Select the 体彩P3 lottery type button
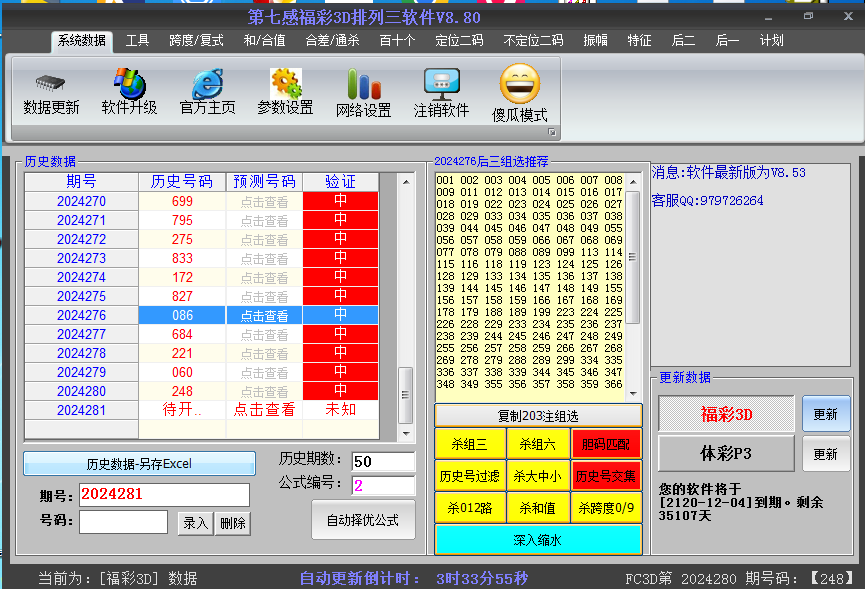The image size is (865, 589). 726,454
